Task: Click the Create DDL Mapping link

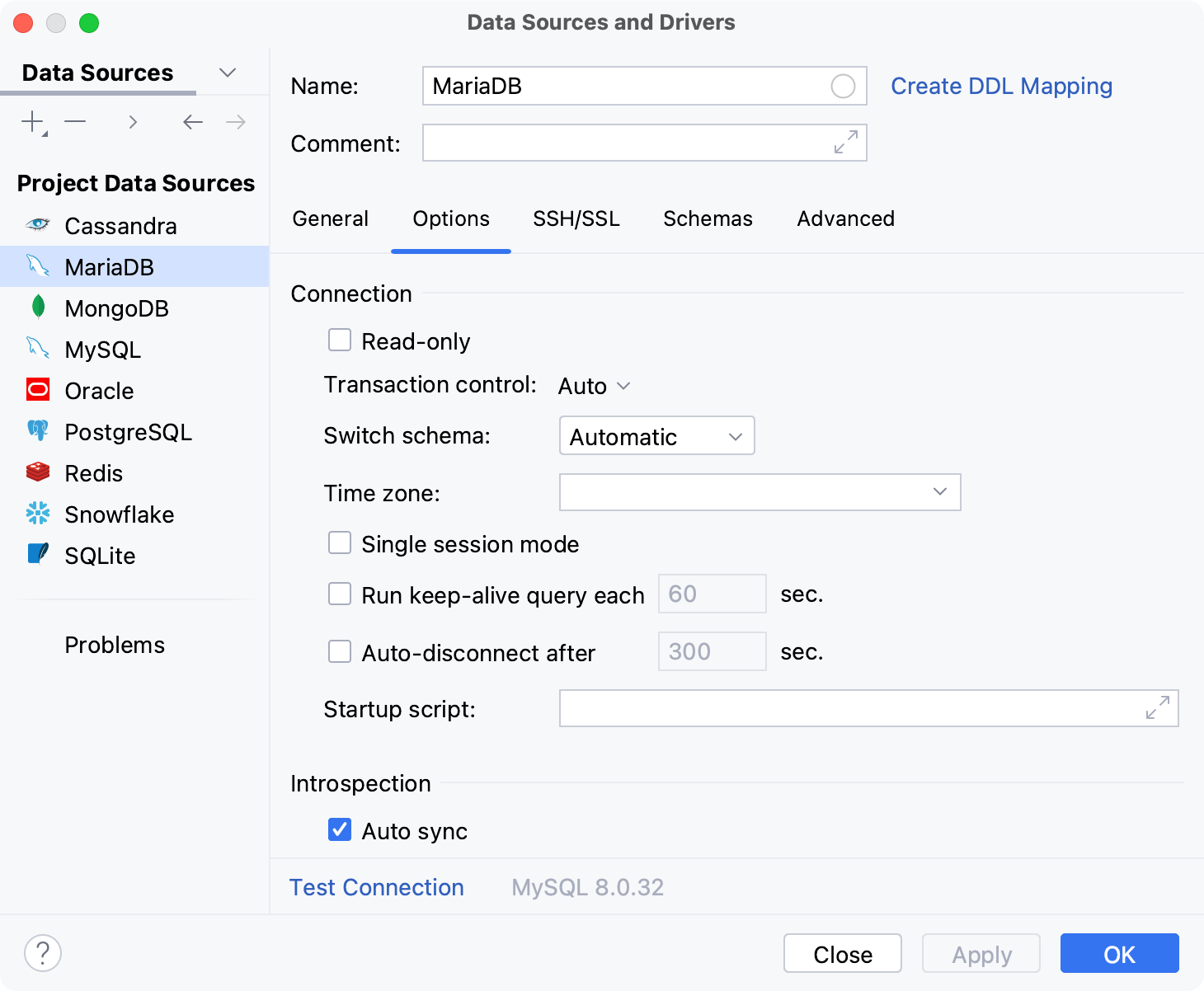Action: tap(1001, 85)
